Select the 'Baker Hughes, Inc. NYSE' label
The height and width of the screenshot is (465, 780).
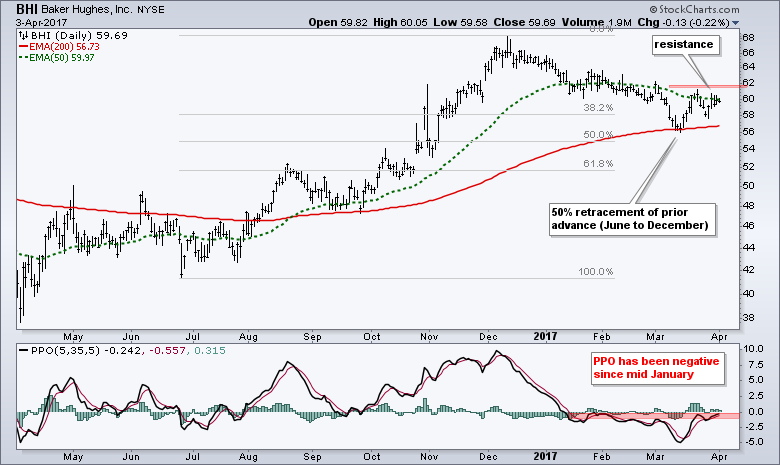pyautogui.click(x=102, y=9)
